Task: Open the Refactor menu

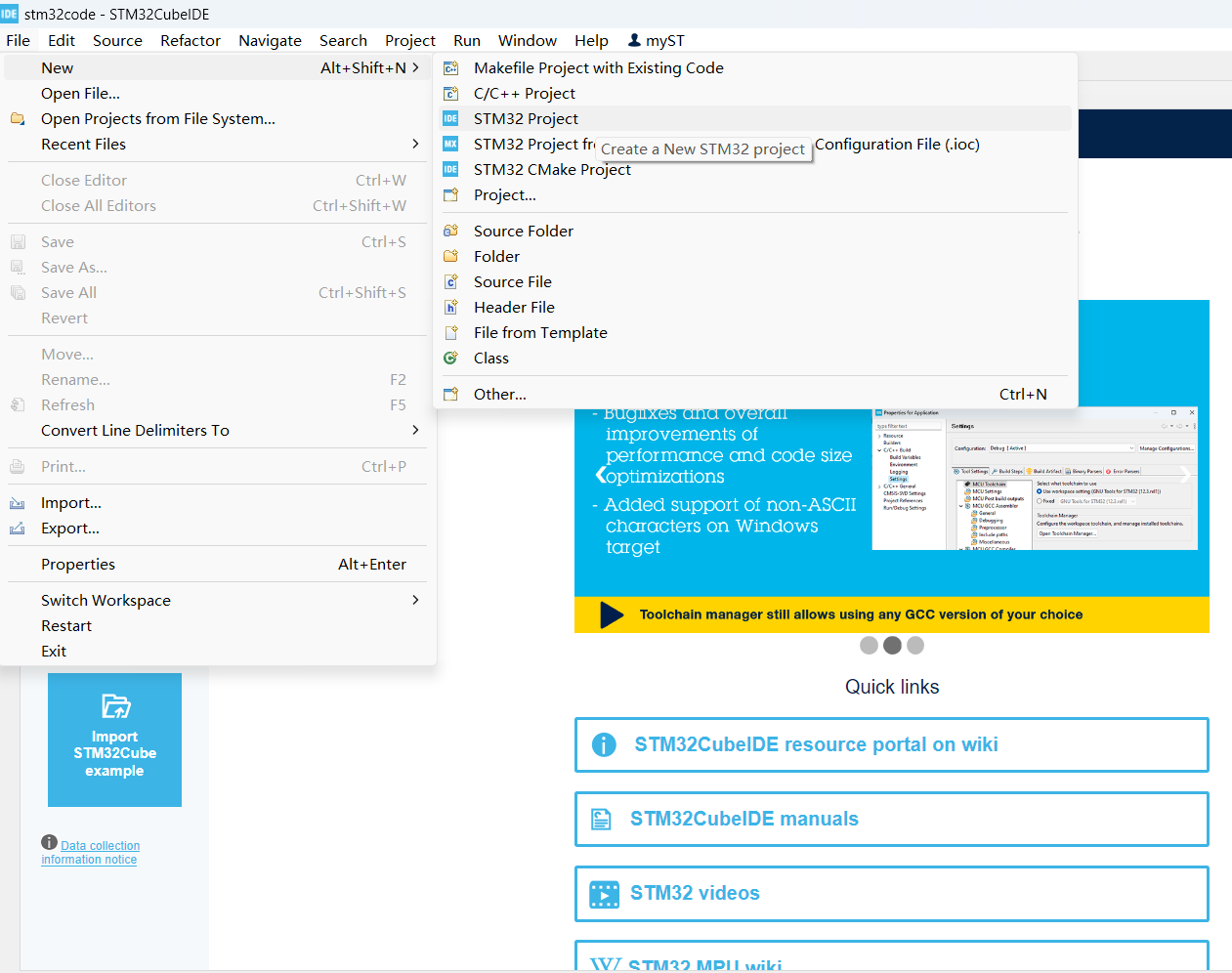Action: tap(191, 41)
